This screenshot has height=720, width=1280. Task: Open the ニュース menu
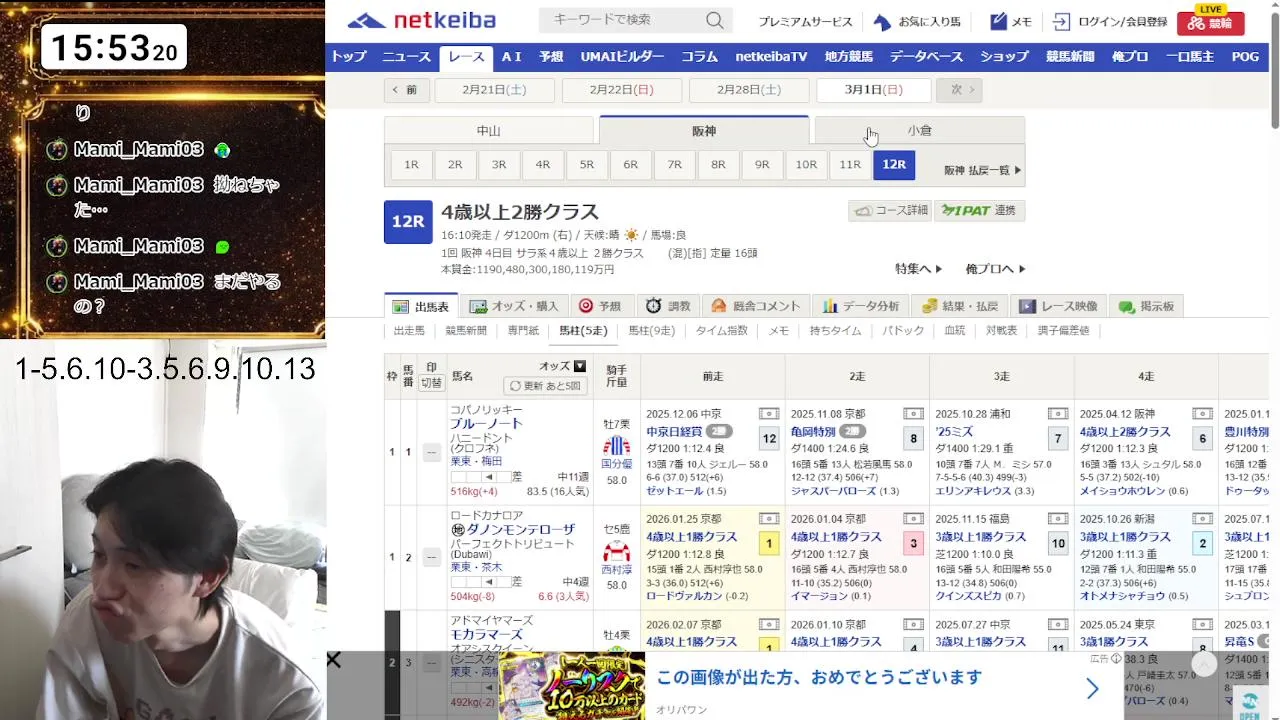406,57
